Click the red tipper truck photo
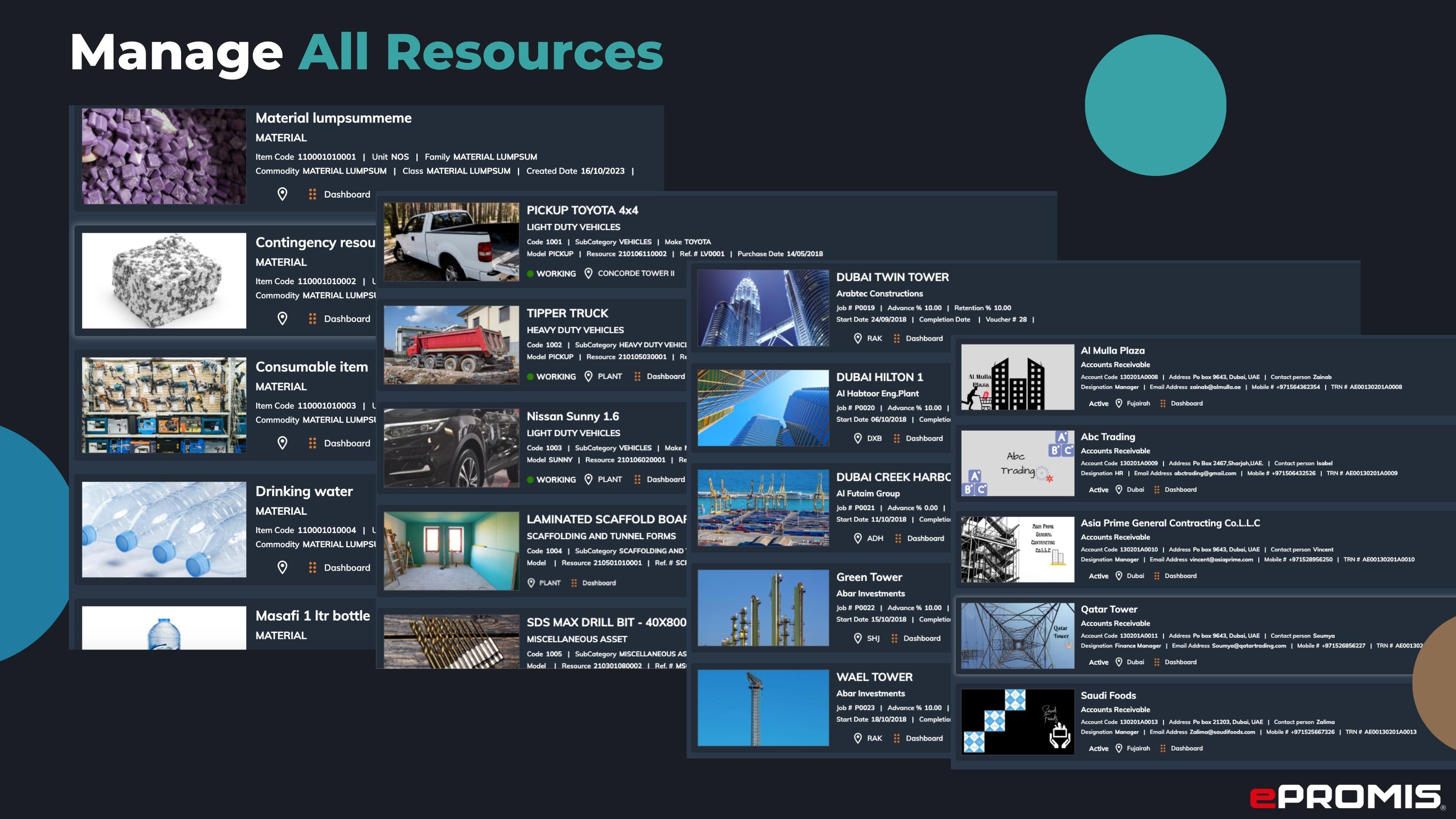Screen dimensions: 1456x819 click(x=451, y=345)
